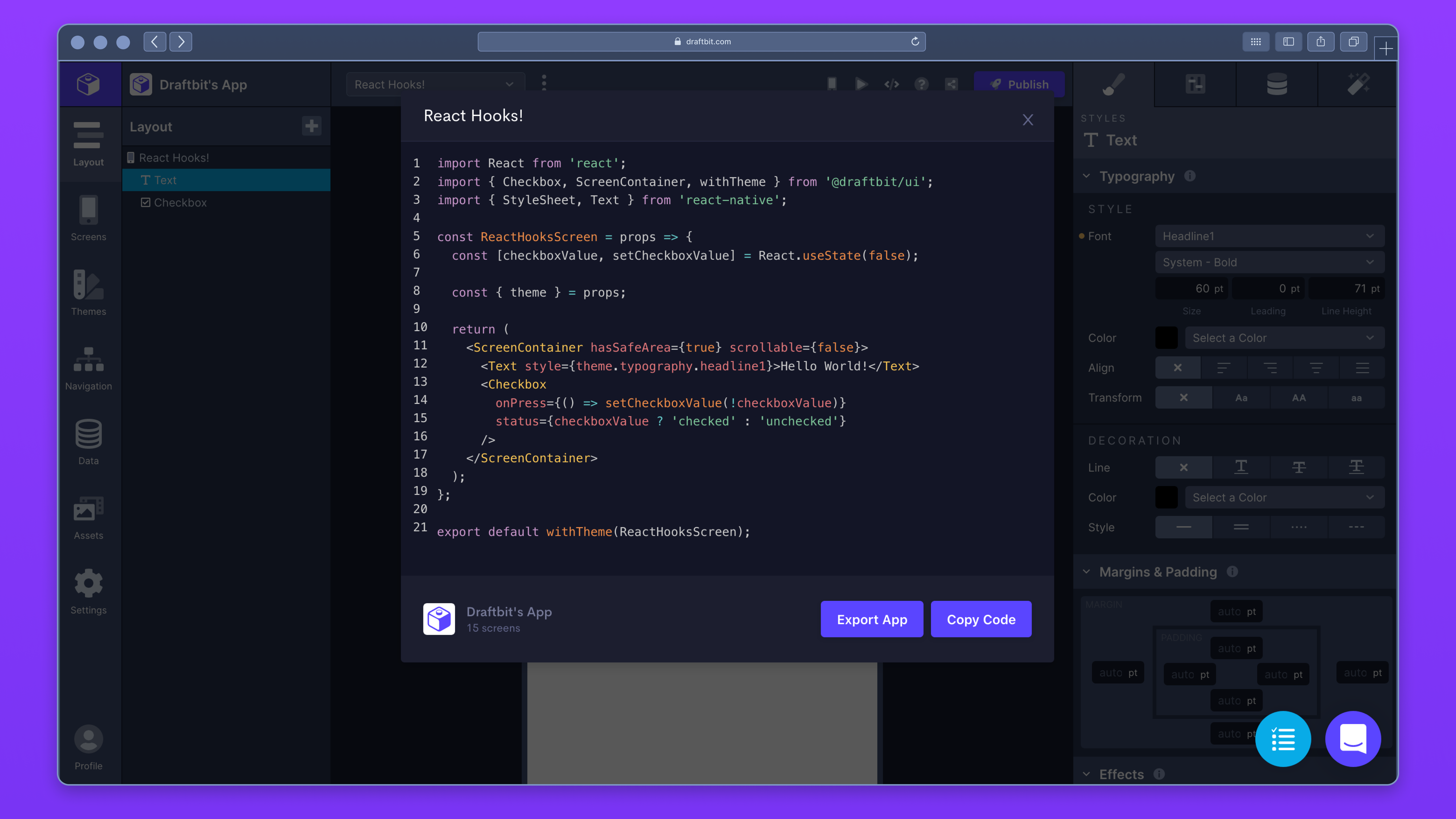This screenshot has height=819, width=1456.
Task: Open the React Hooks! screen dropdown
Action: click(435, 84)
